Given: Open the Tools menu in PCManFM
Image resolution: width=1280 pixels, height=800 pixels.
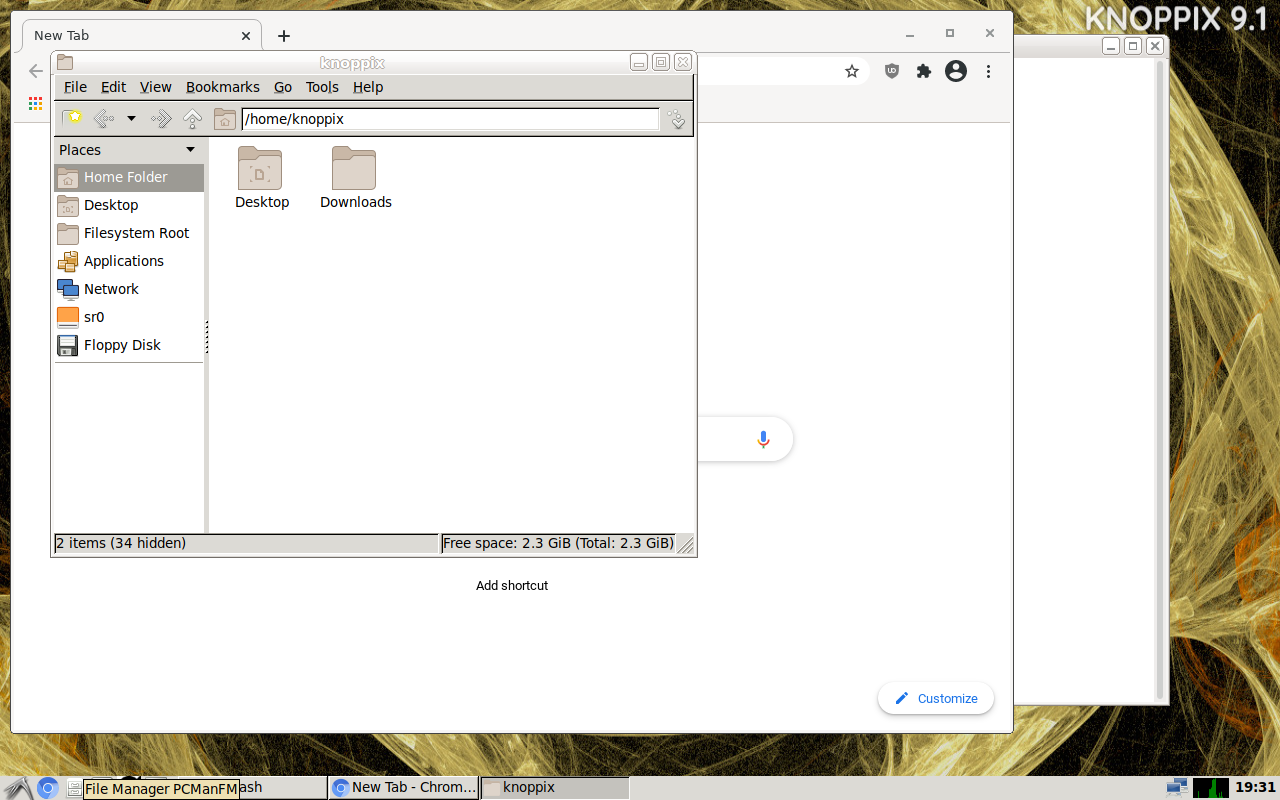Looking at the screenshot, I should (322, 87).
